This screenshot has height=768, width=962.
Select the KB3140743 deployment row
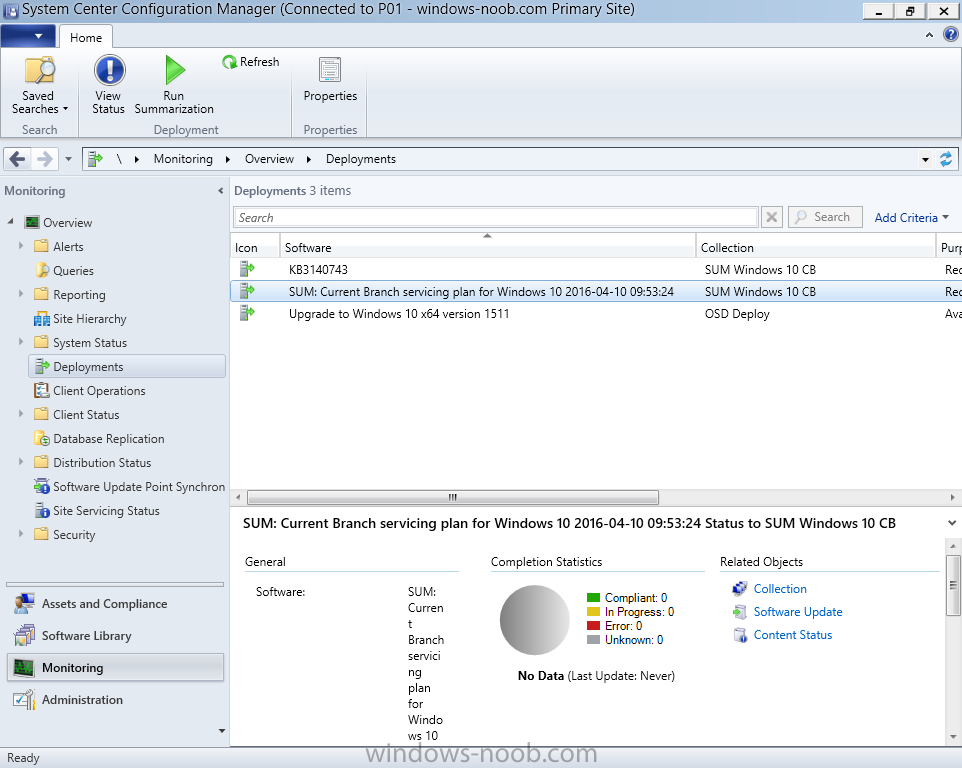pos(596,269)
